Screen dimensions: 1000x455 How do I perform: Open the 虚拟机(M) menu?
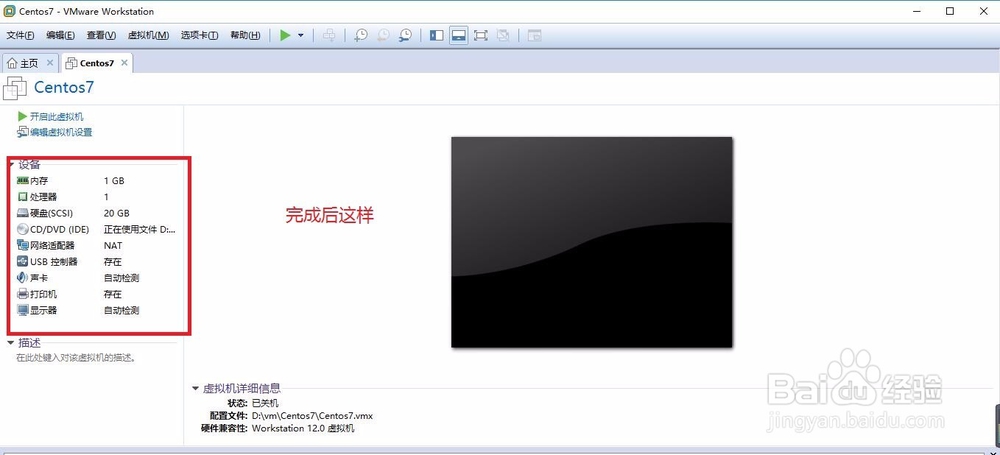149,36
